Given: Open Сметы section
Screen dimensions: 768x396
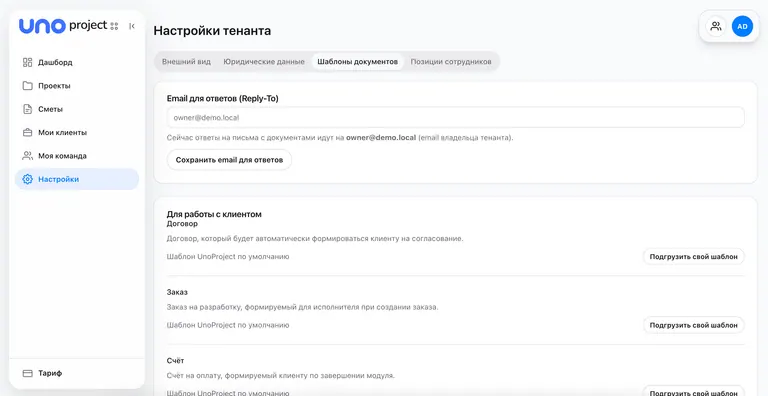Looking at the screenshot, I should pyautogui.click(x=77, y=109).
